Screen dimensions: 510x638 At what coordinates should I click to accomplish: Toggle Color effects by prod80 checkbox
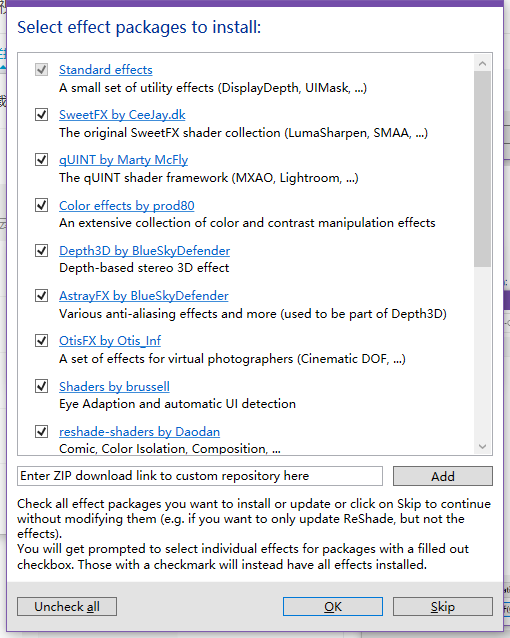(x=42, y=205)
